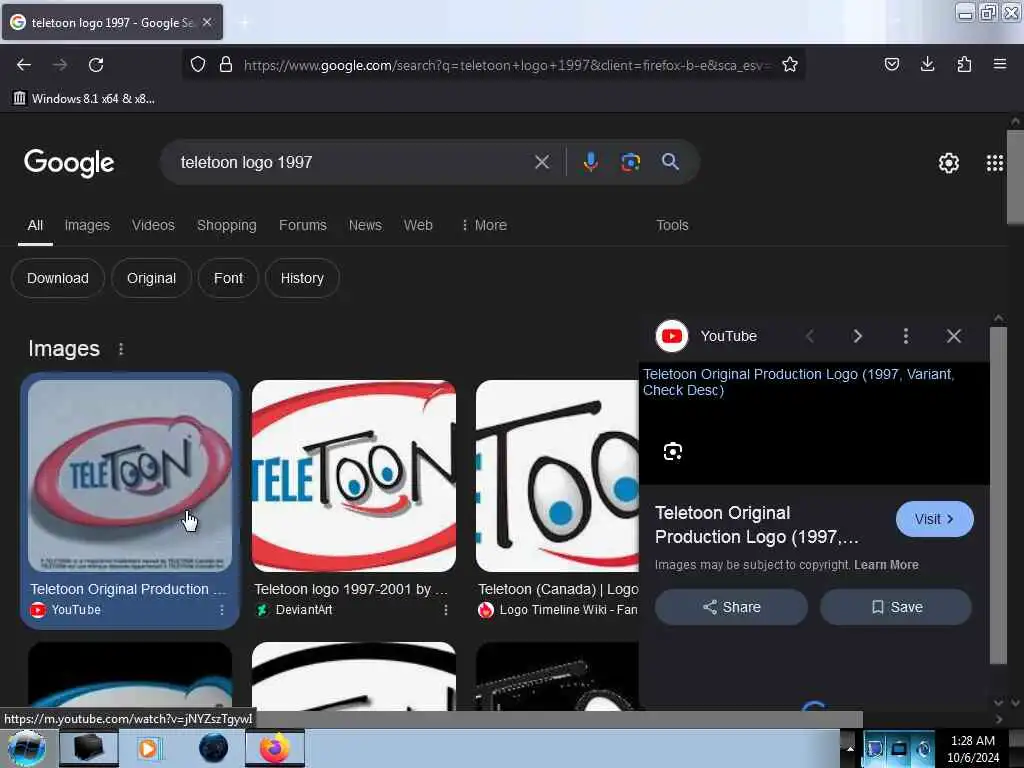This screenshot has height=768, width=1024.
Task: Open the Learn More copyright link
Action: click(886, 565)
